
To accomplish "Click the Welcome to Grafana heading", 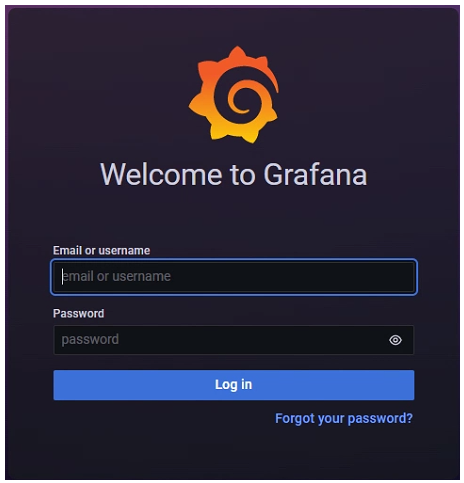I will 234,174.
